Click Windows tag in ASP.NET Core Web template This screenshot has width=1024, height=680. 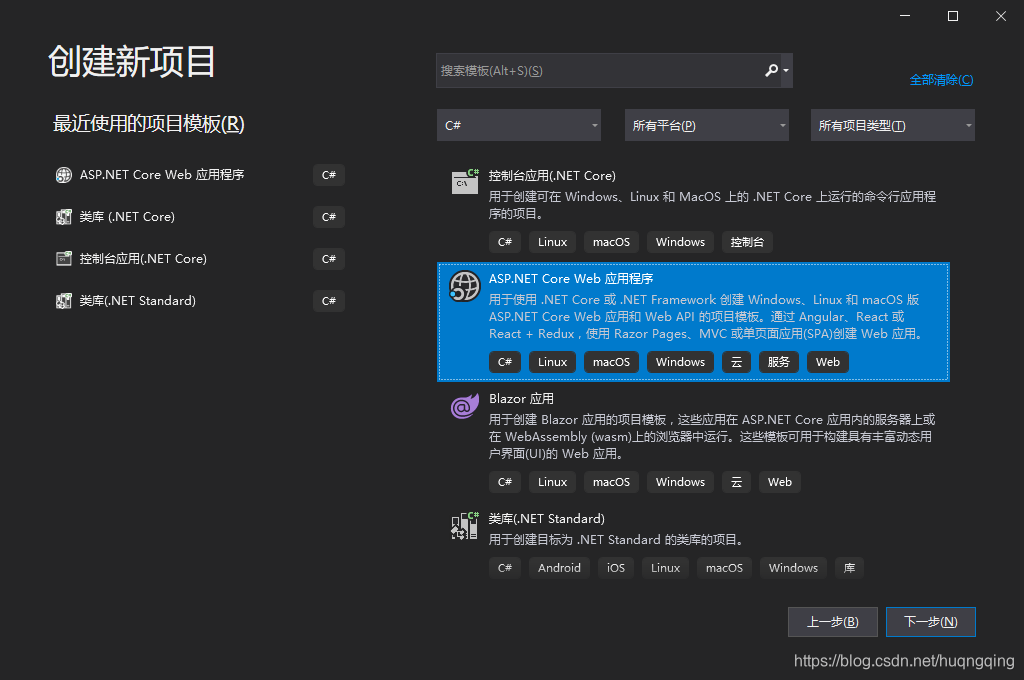[680, 362]
